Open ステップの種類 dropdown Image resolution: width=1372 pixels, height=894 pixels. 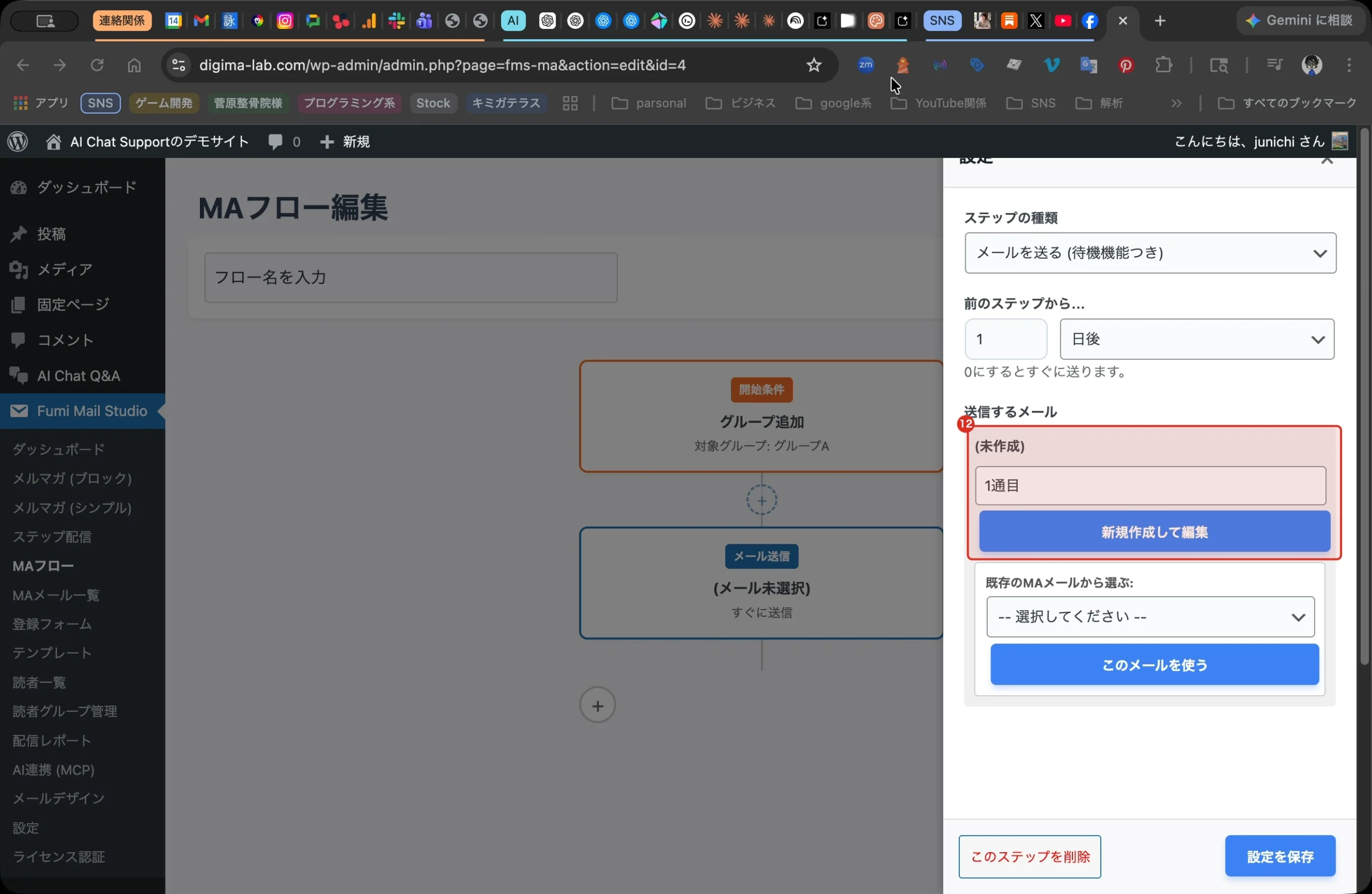click(x=1150, y=253)
